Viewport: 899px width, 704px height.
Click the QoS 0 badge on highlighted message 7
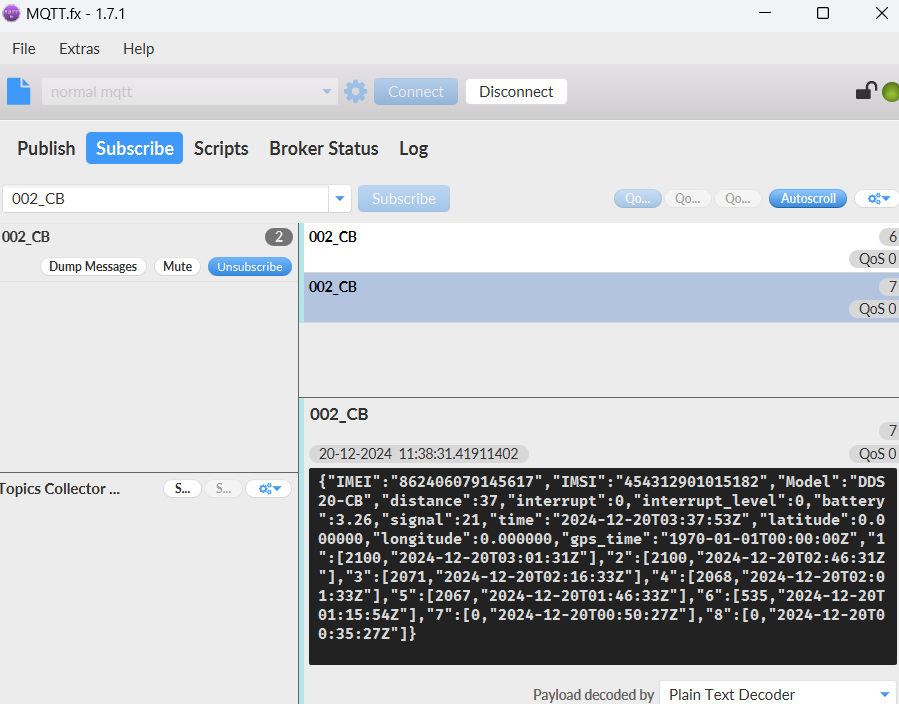click(875, 309)
